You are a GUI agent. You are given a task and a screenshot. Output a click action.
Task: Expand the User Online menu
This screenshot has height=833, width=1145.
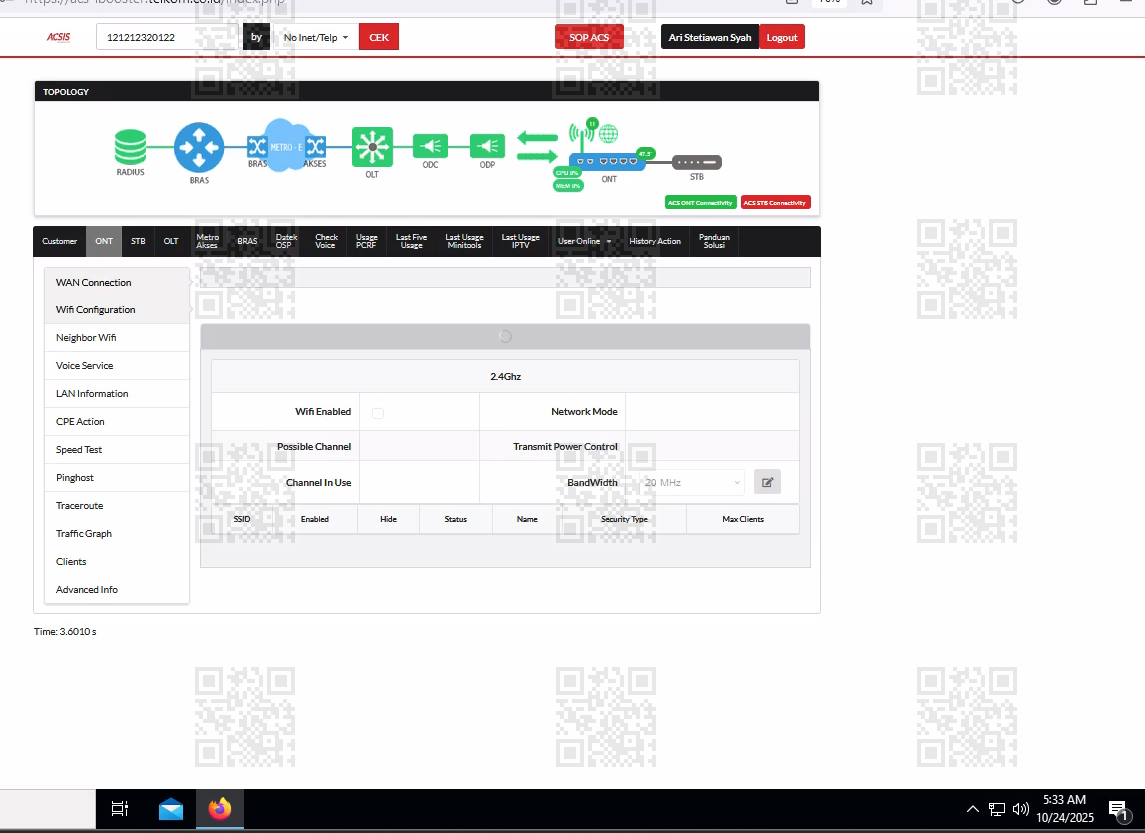click(584, 242)
